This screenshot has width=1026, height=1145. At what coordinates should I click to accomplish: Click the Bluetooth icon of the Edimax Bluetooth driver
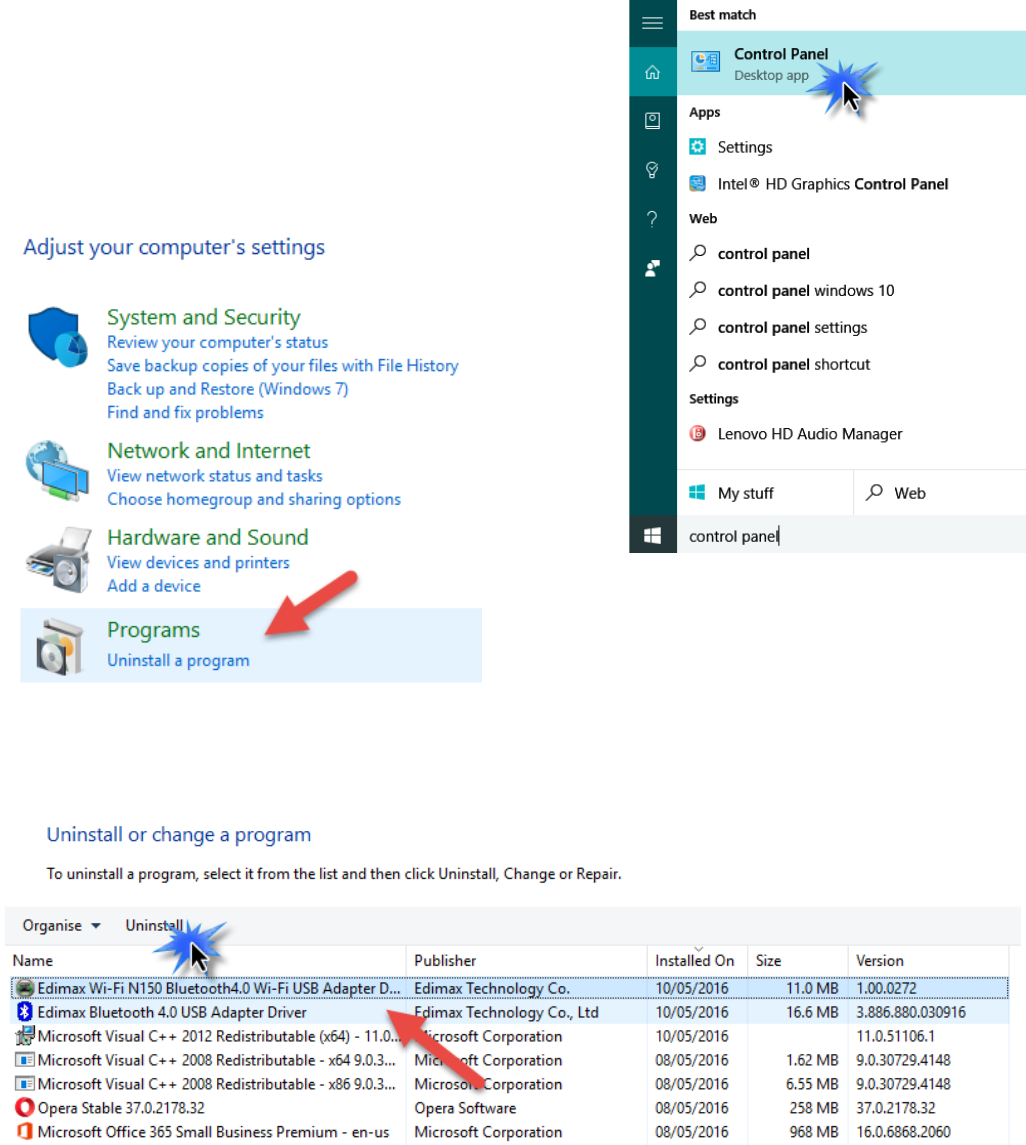[x=25, y=1011]
